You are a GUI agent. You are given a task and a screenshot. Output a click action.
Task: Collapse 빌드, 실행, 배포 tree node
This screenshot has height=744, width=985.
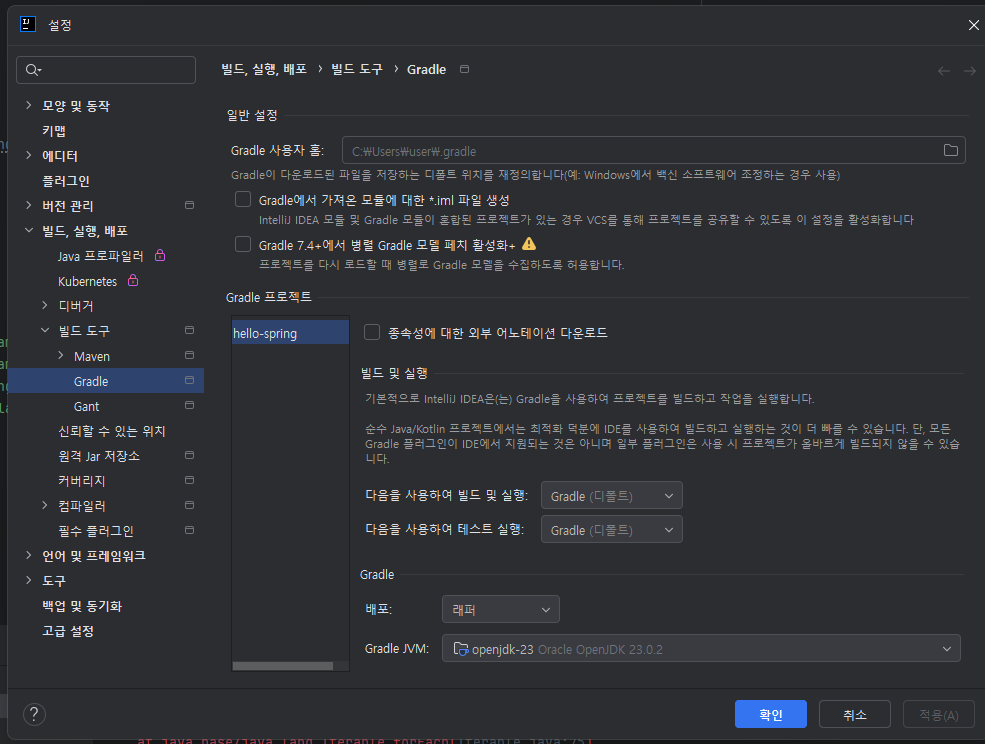(28, 230)
